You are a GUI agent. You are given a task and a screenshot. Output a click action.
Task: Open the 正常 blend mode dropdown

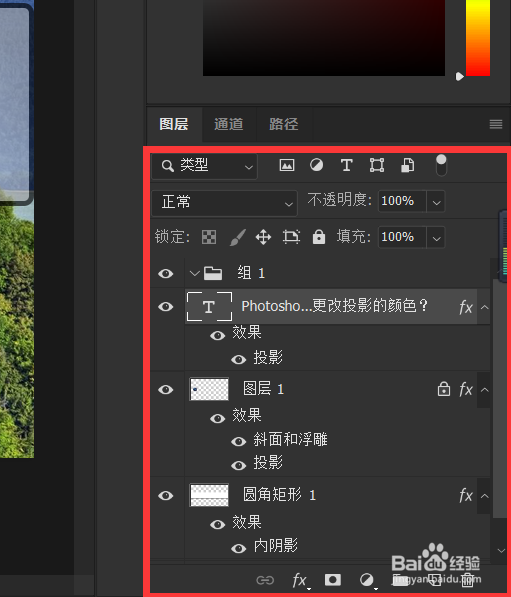[x=224, y=203]
